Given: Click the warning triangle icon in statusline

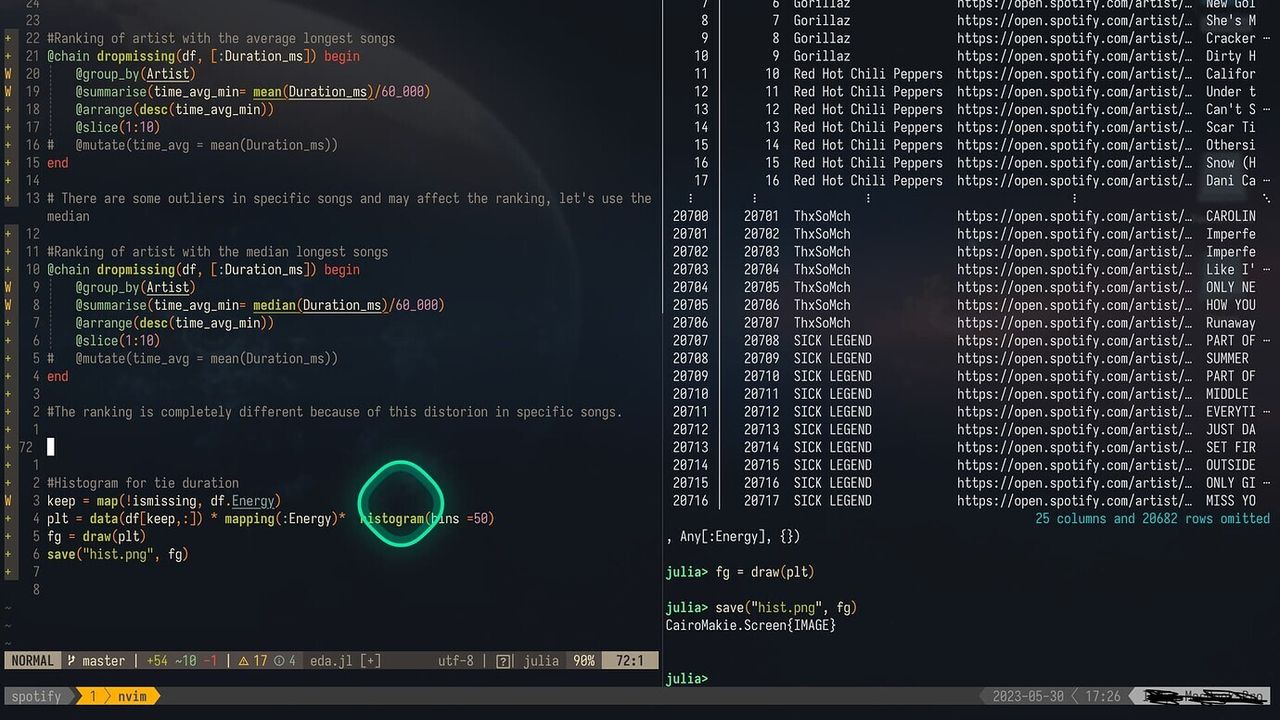Looking at the screenshot, I should [x=243, y=661].
